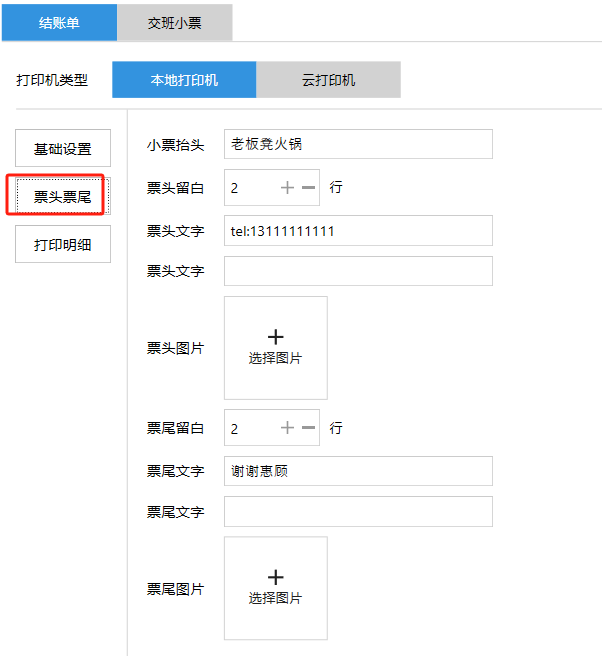Click plus icon in 票尾留白 stepper
Viewport: 602px width, 656px height.
pos(287,428)
